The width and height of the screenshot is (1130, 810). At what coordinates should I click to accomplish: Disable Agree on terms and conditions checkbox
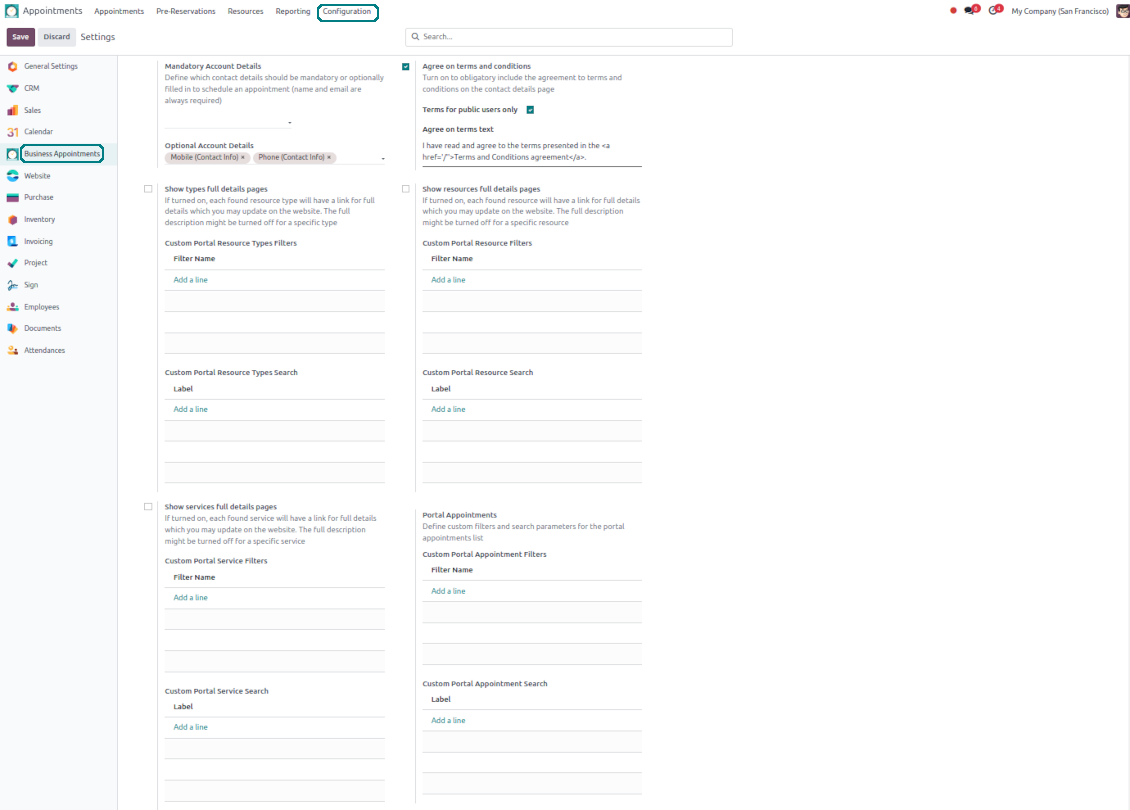[x=406, y=67]
